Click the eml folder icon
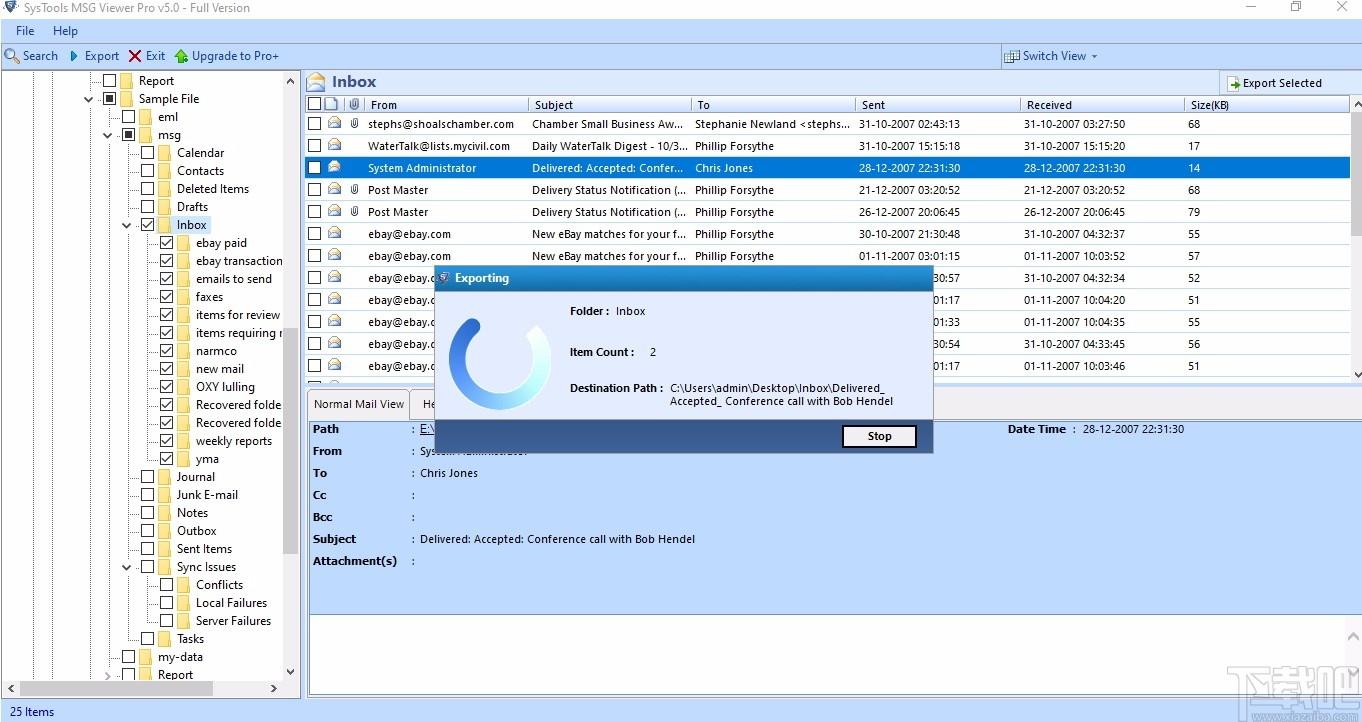 click(x=146, y=117)
